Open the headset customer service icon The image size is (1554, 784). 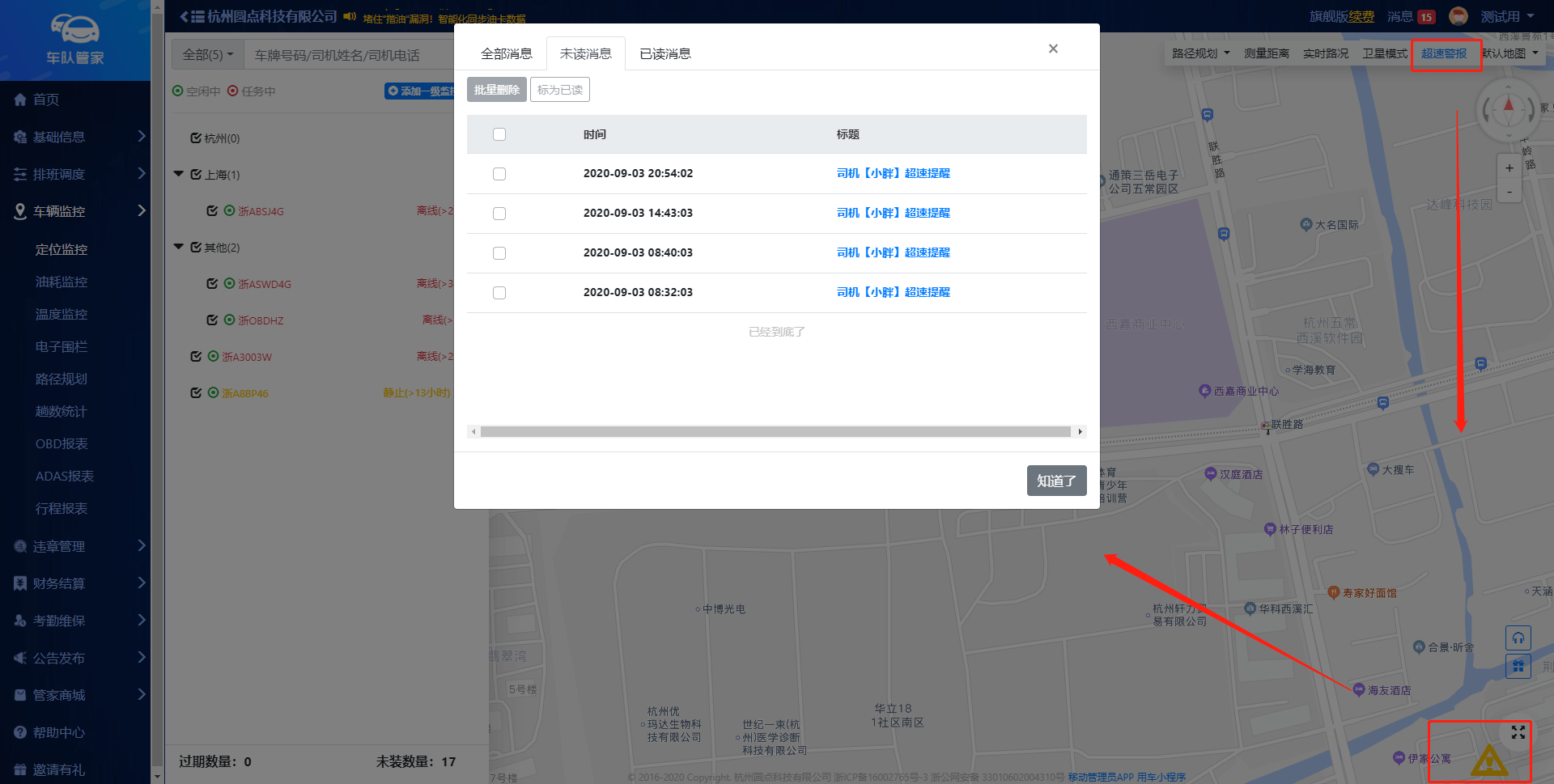(x=1518, y=638)
